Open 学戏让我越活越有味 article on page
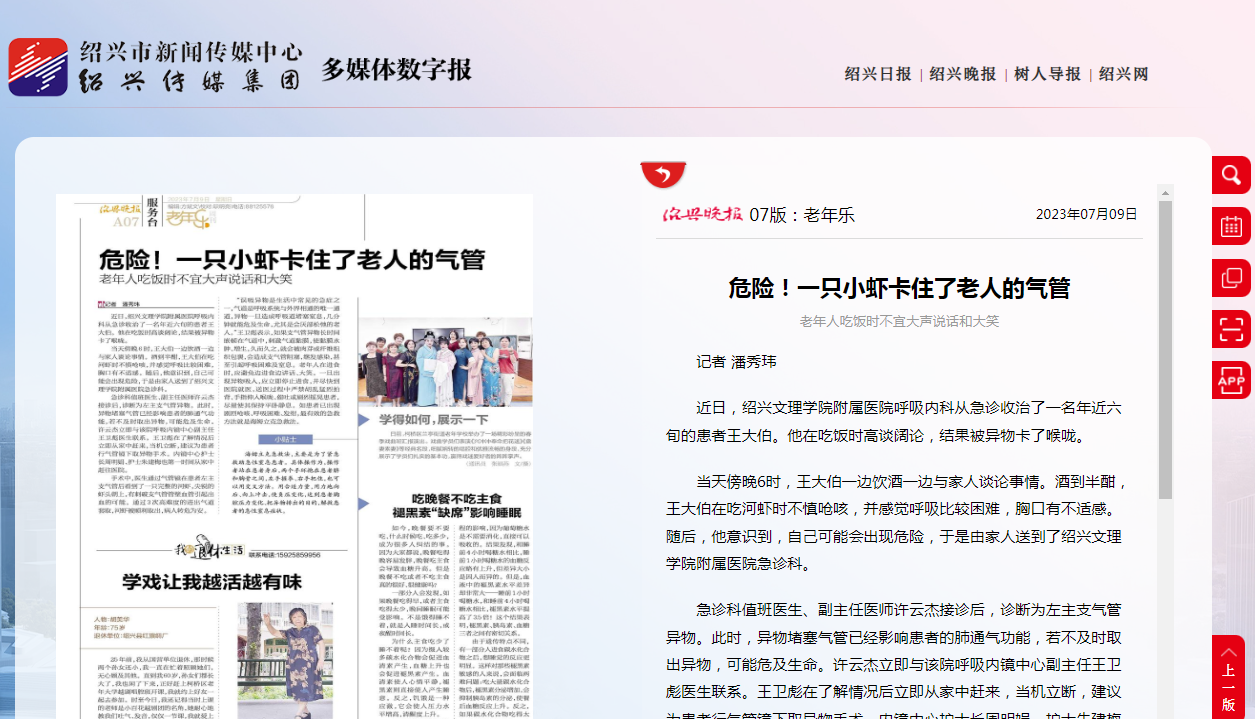Image resolution: width=1255 pixels, height=719 pixels. (x=211, y=582)
